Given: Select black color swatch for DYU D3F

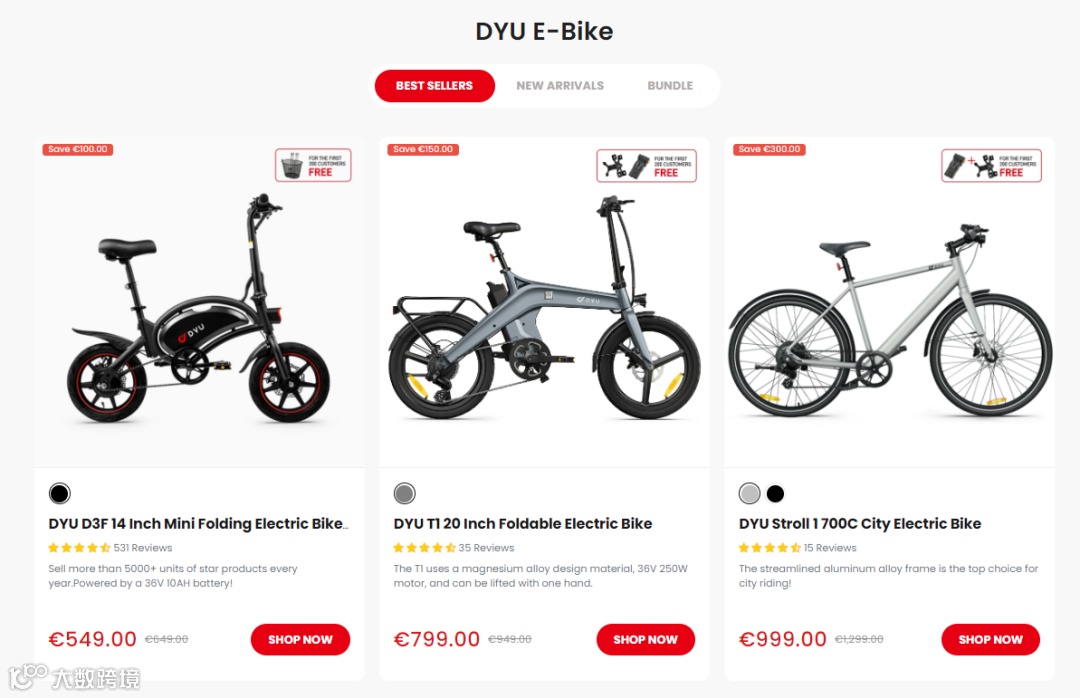Looking at the screenshot, I should (x=60, y=493).
